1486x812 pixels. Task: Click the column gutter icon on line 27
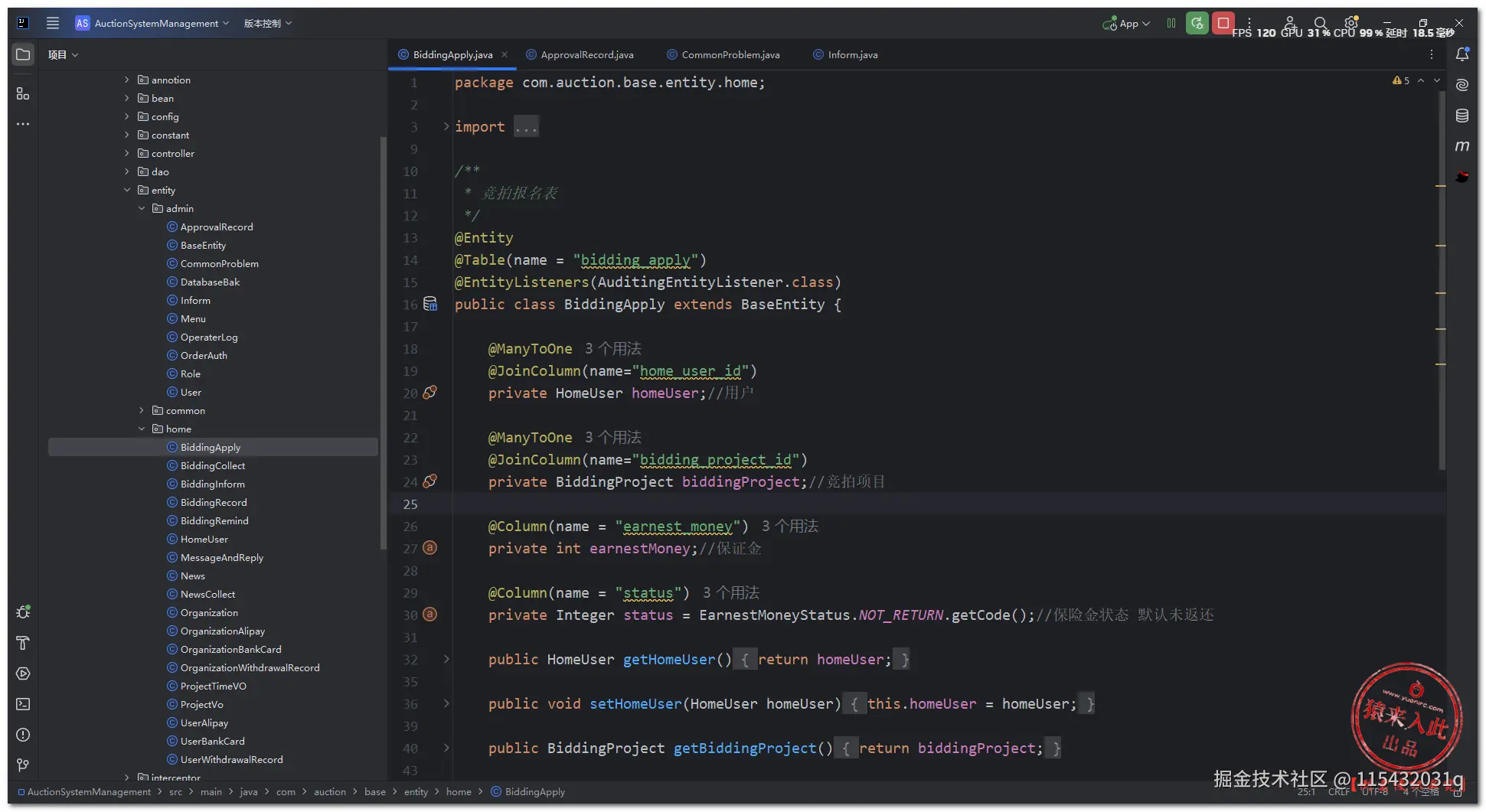(x=430, y=548)
